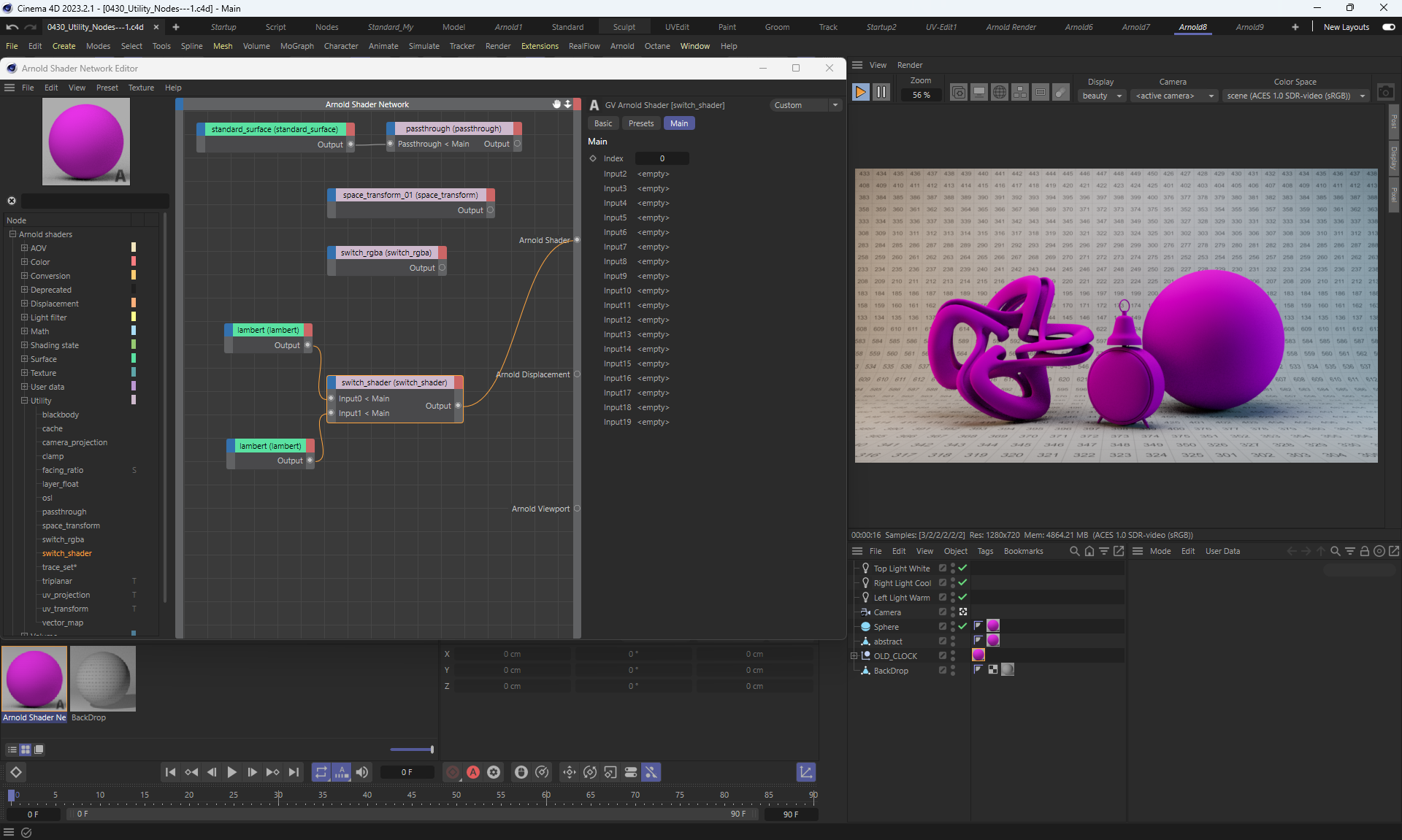Toggle the New Layouts switch
1402x840 pixels.
(x=1388, y=27)
